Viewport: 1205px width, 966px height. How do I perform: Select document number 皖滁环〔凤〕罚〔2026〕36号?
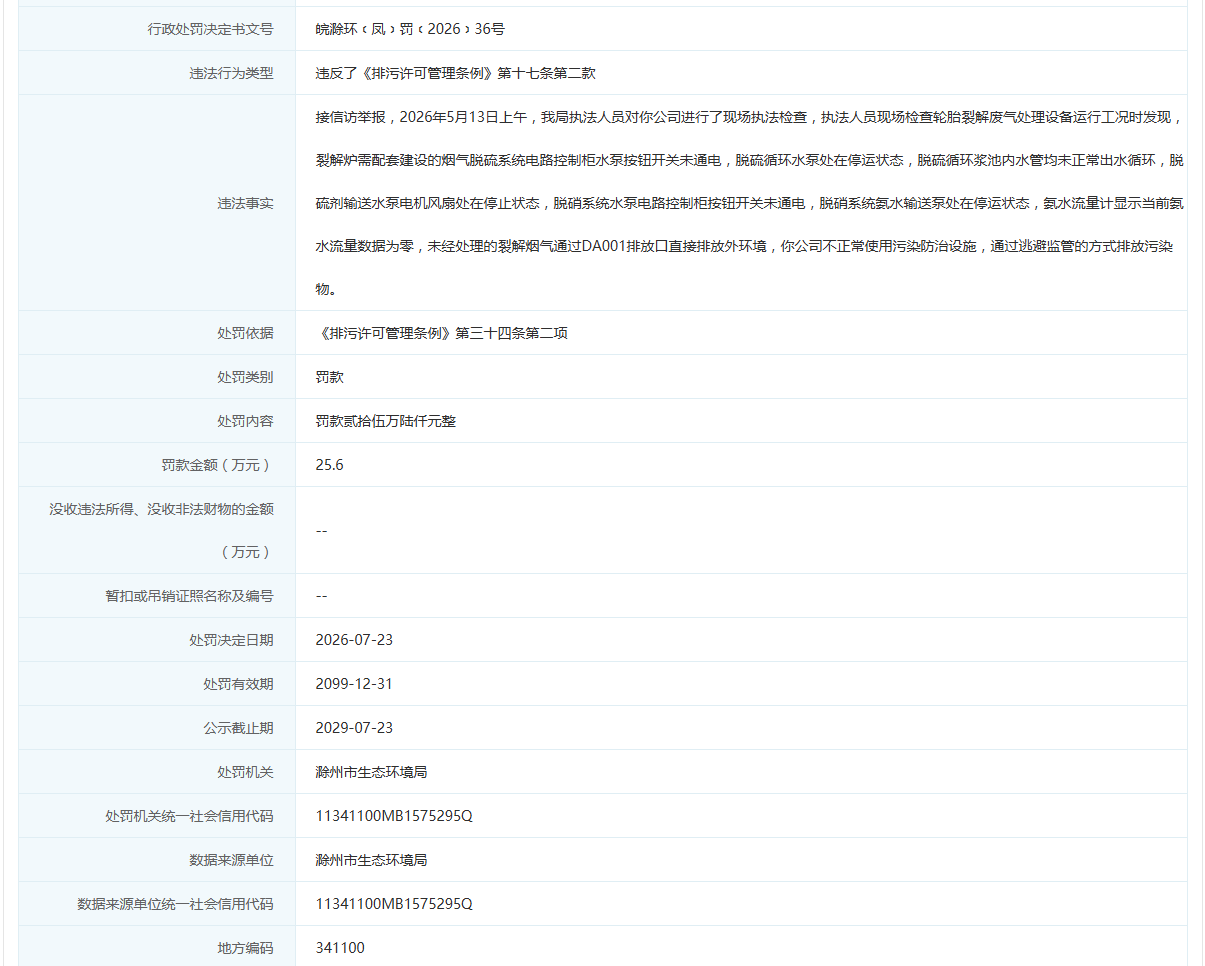pos(410,29)
